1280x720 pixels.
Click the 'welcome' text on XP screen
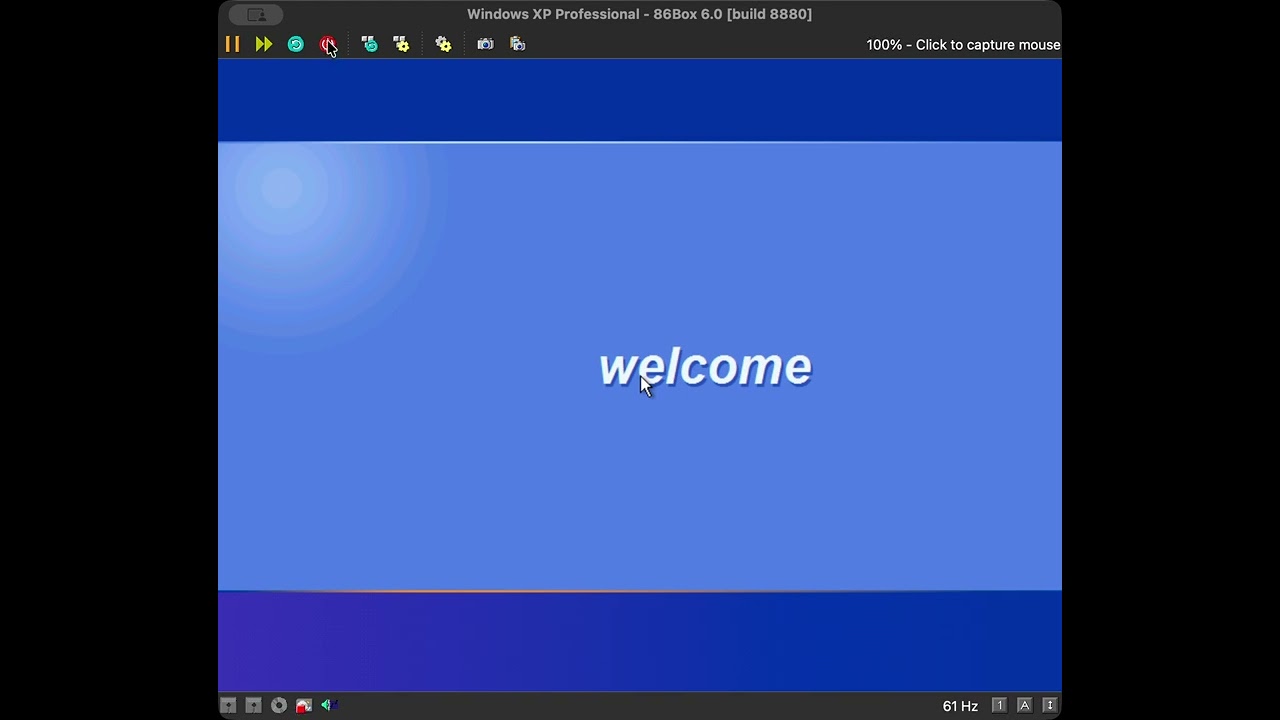705,367
